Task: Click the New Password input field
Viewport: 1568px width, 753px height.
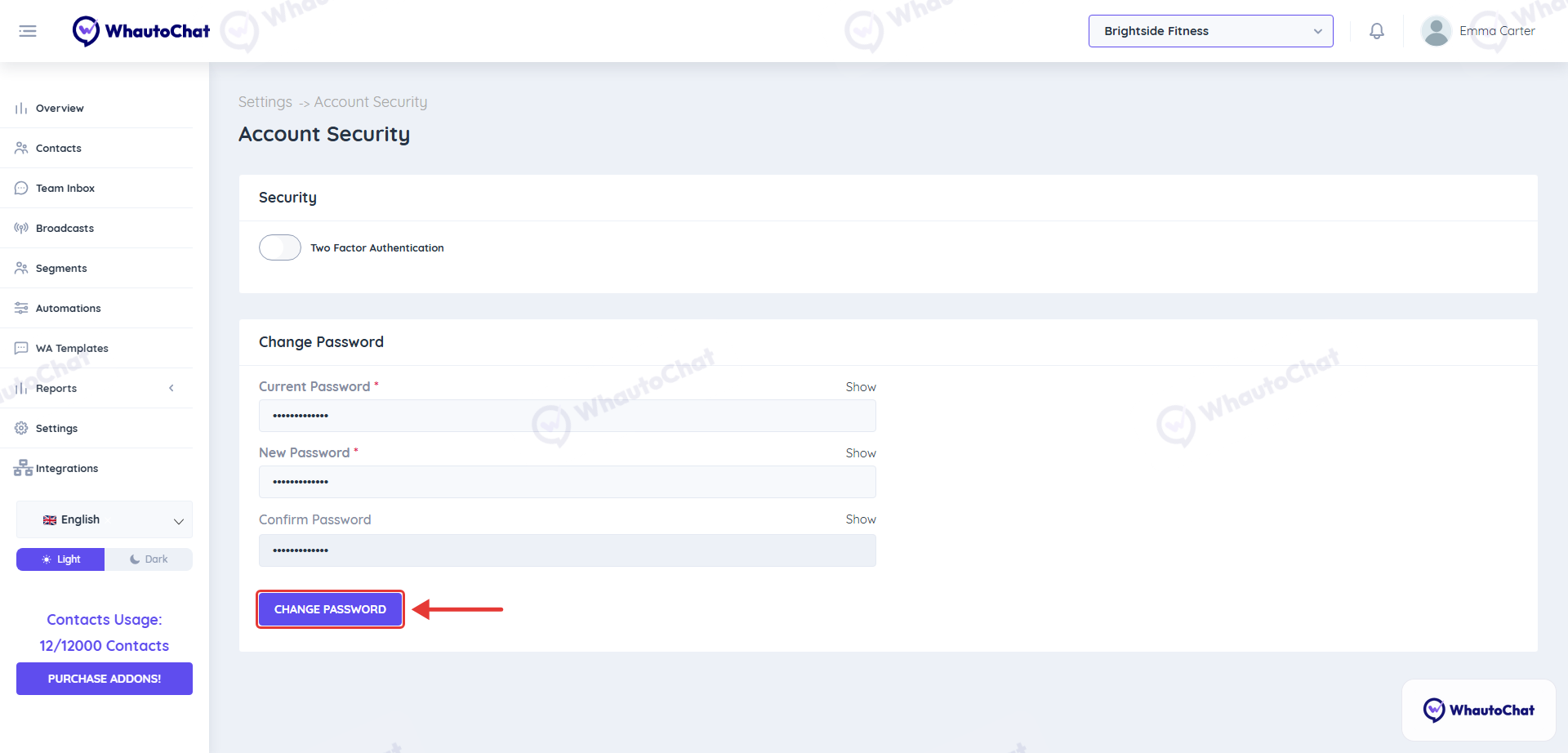Action: tap(568, 482)
